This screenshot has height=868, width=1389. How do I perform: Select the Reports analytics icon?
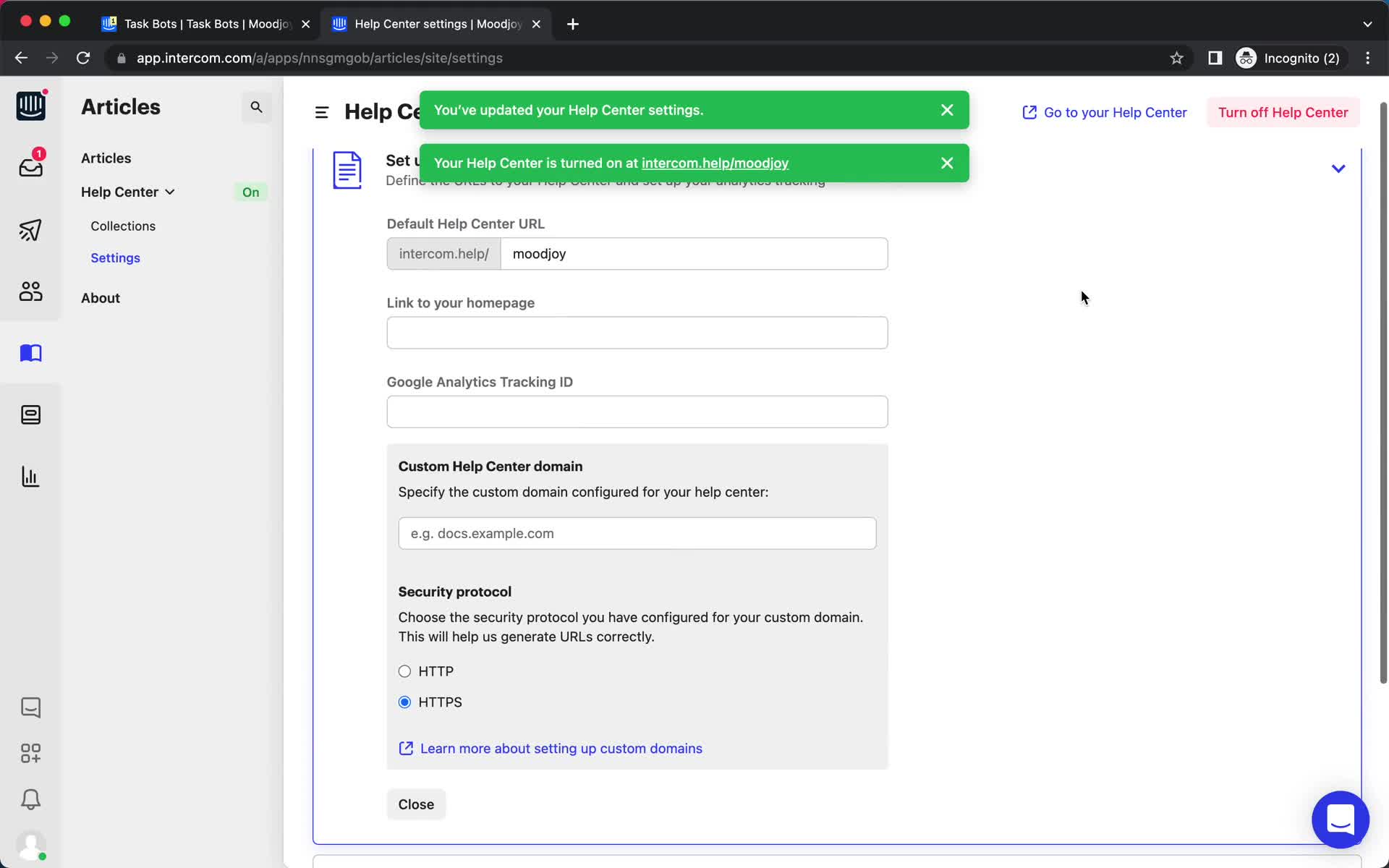[30, 477]
